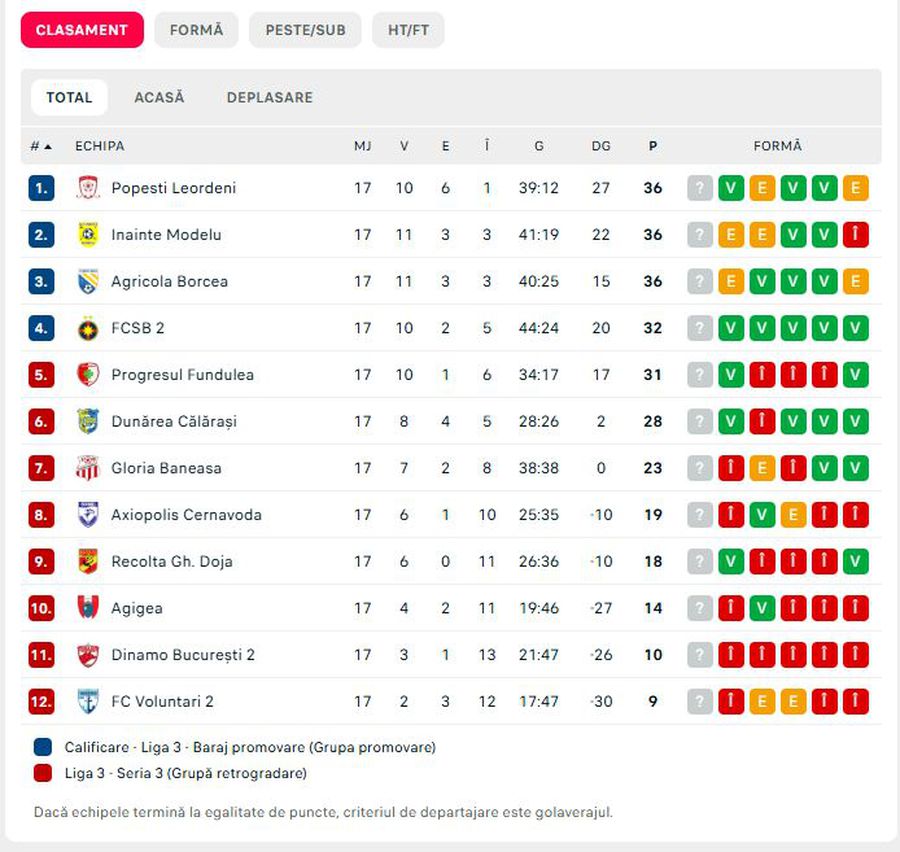The height and width of the screenshot is (852, 900).
Task: Click the gray question mark in Agigea's form
Action: tap(700, 608)
